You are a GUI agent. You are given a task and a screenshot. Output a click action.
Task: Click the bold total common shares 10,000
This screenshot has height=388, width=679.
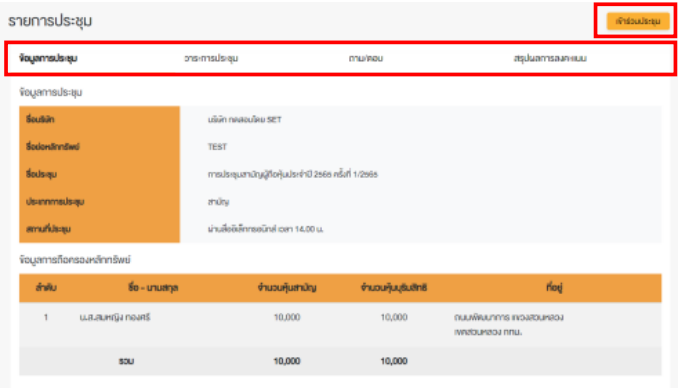[x=287, y=361]
